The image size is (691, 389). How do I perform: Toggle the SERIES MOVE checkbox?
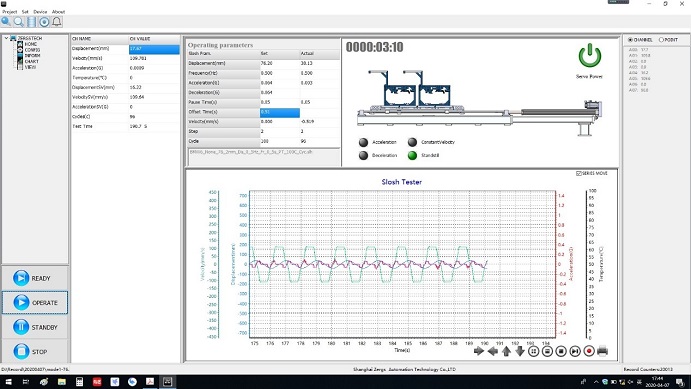pyautogui.click(x=579, y=173)
